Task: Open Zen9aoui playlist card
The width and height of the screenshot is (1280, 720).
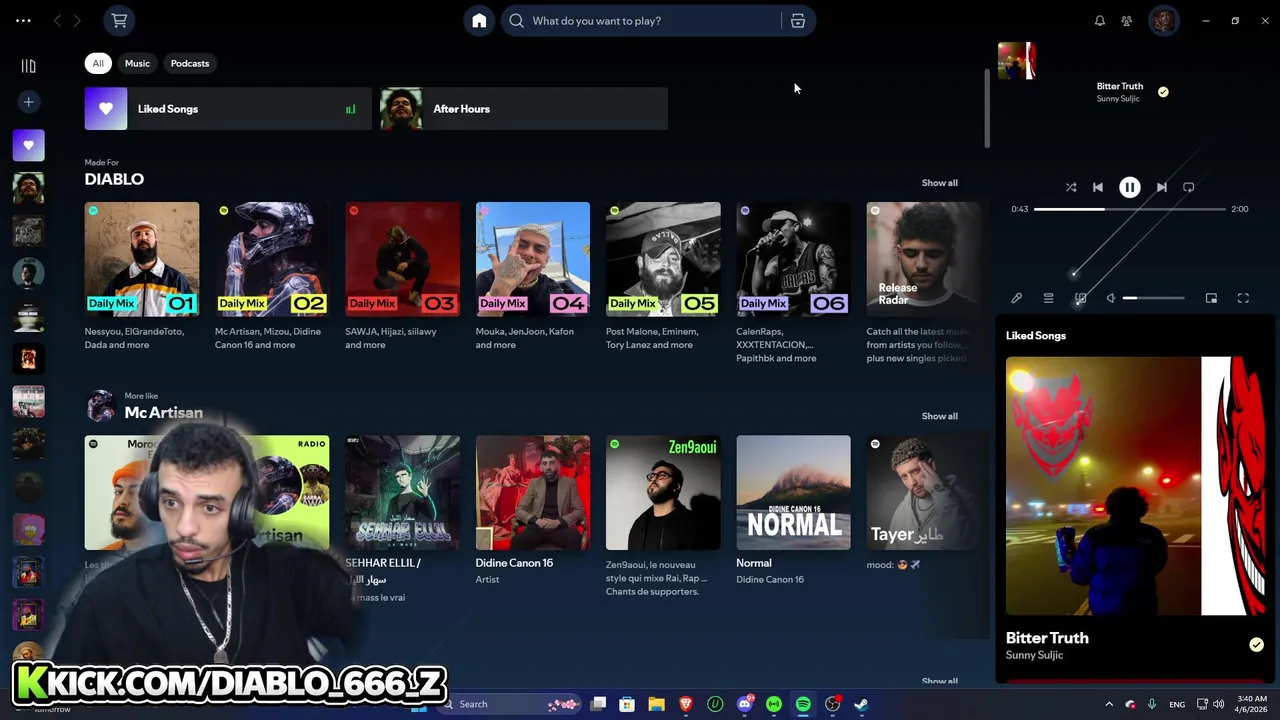Action: pos(663,515)
